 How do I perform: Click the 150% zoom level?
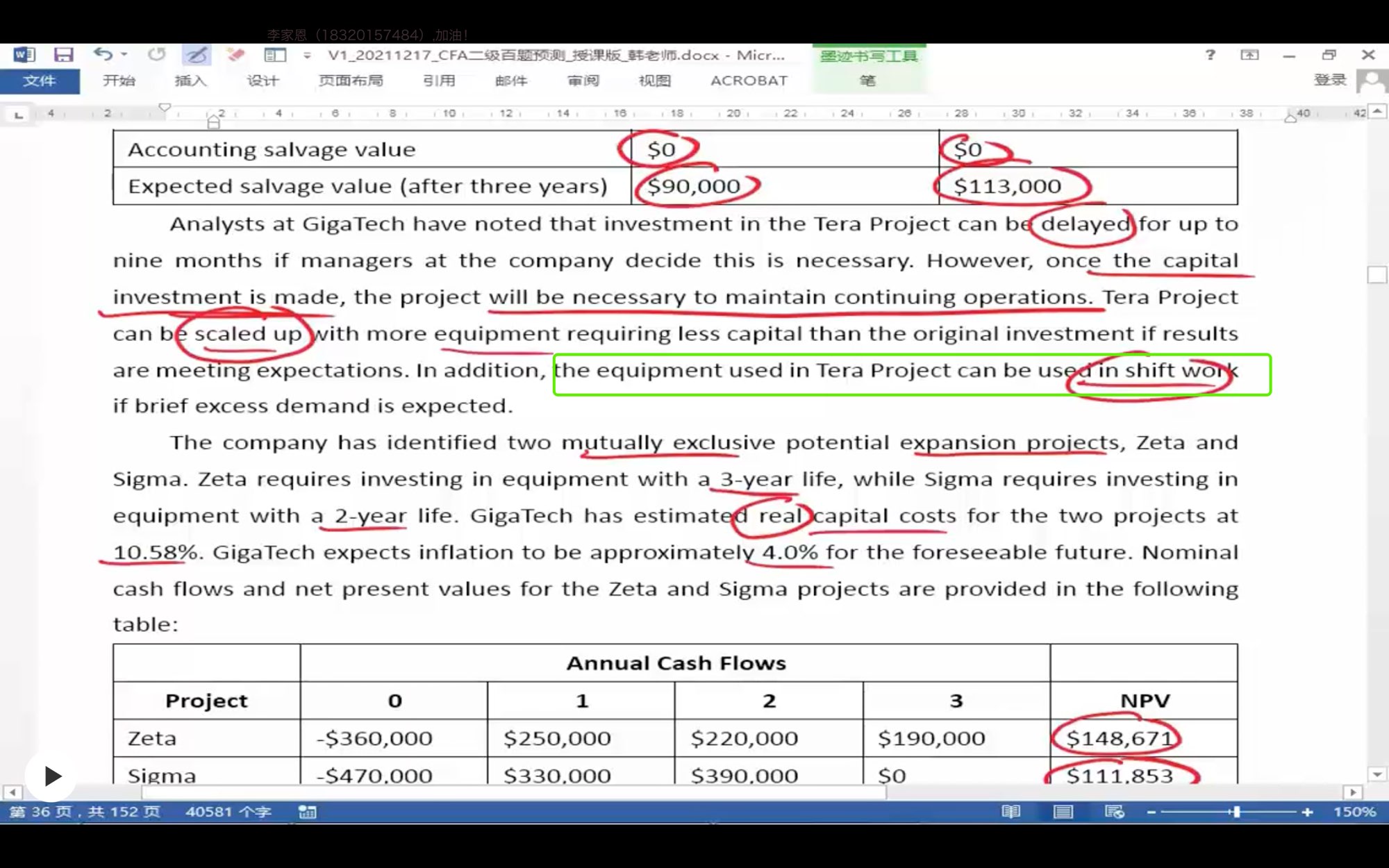1354,812
